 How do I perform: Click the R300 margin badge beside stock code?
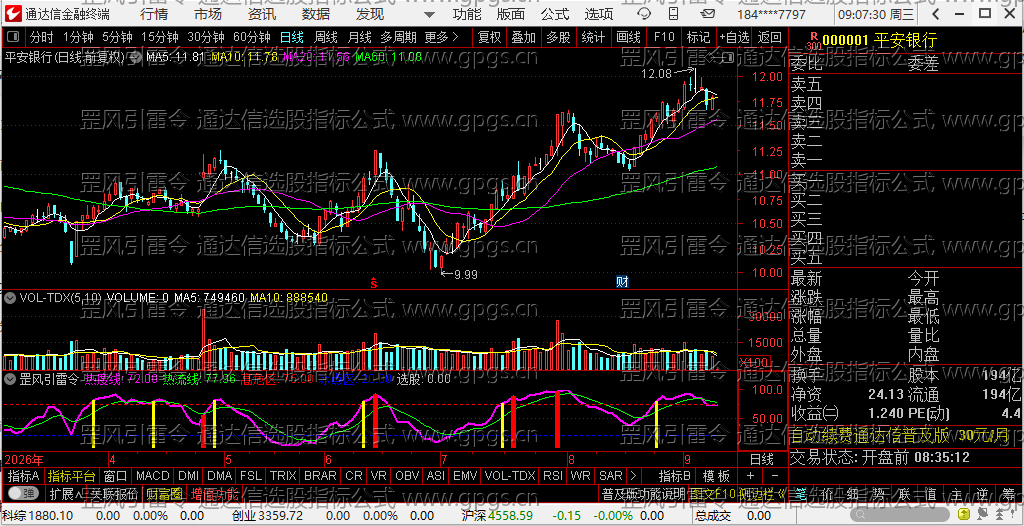pos(813,41)
